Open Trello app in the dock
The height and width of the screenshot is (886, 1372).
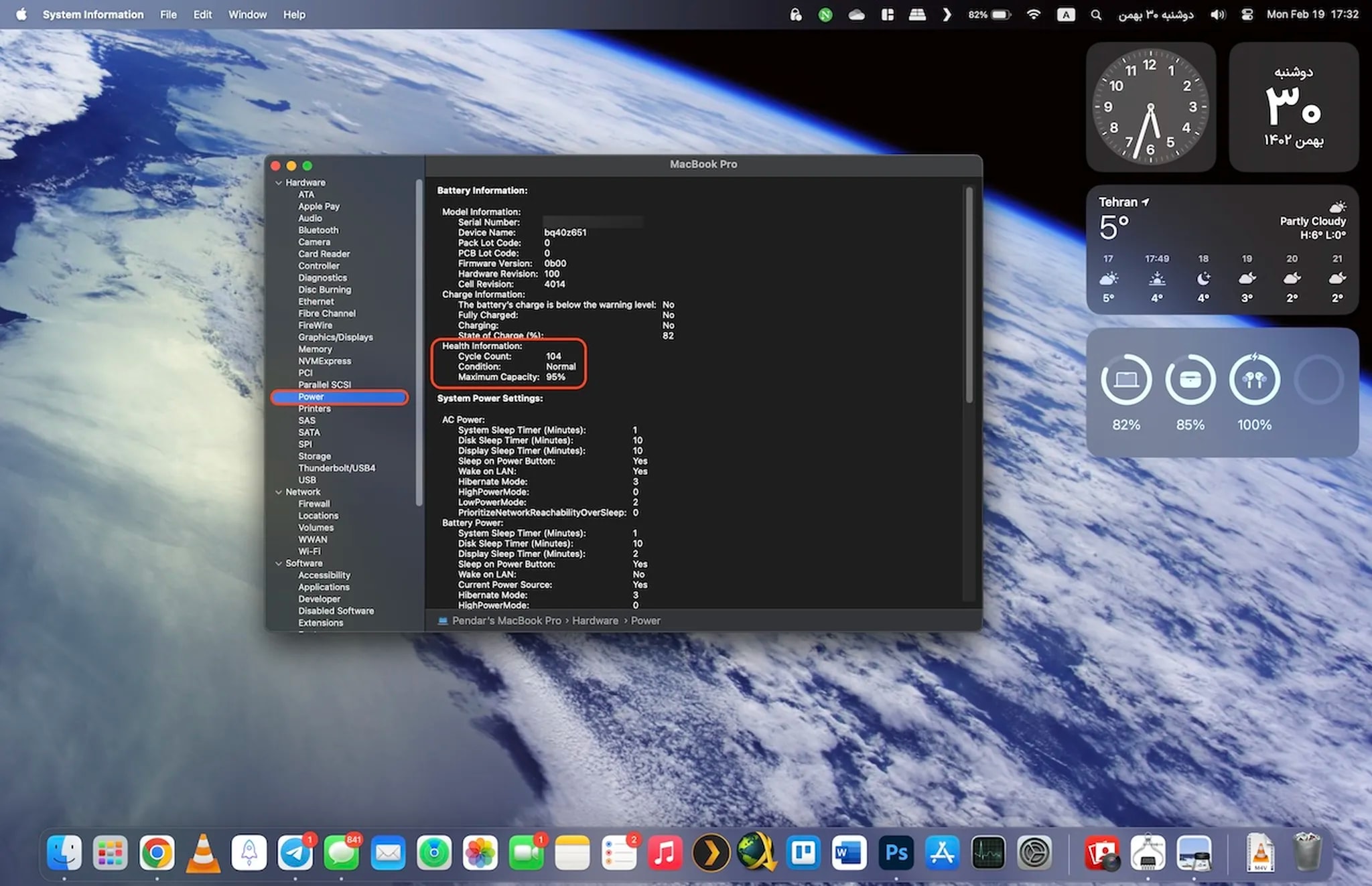pyautogui.click(x=803, y=853)
